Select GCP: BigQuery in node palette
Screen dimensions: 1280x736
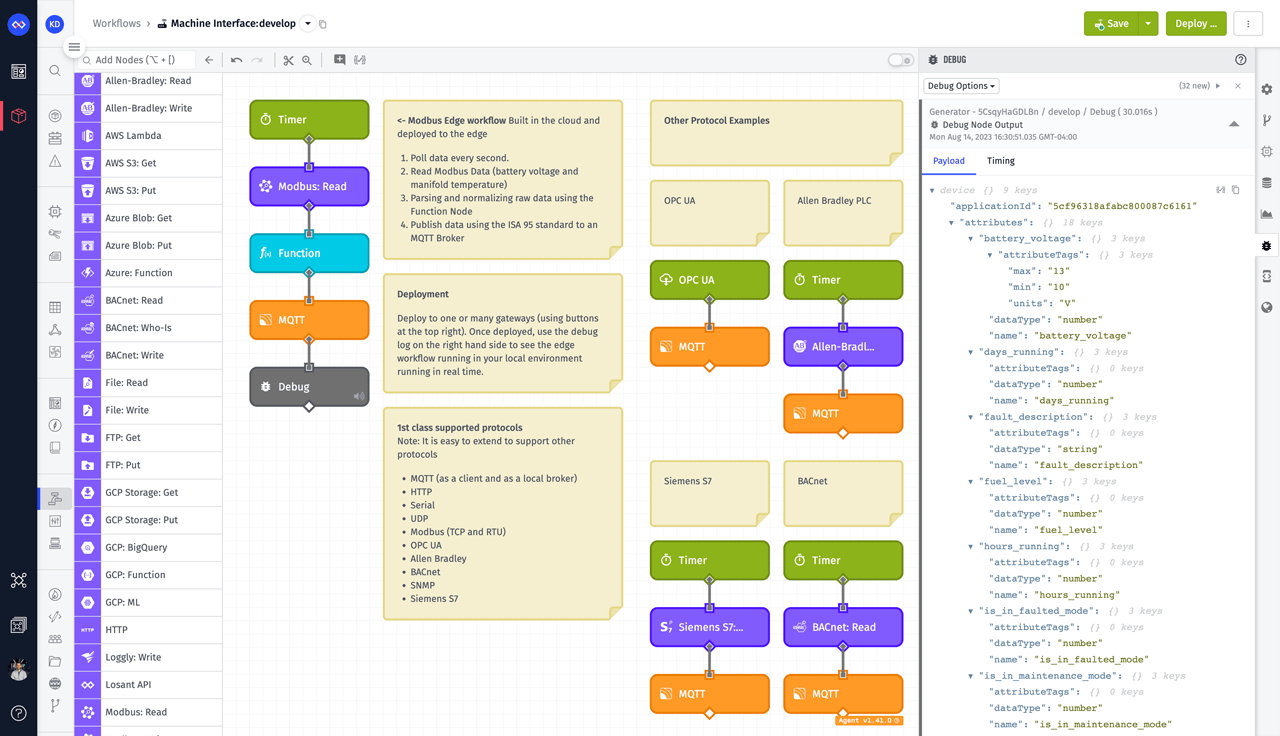coord(148,548)
